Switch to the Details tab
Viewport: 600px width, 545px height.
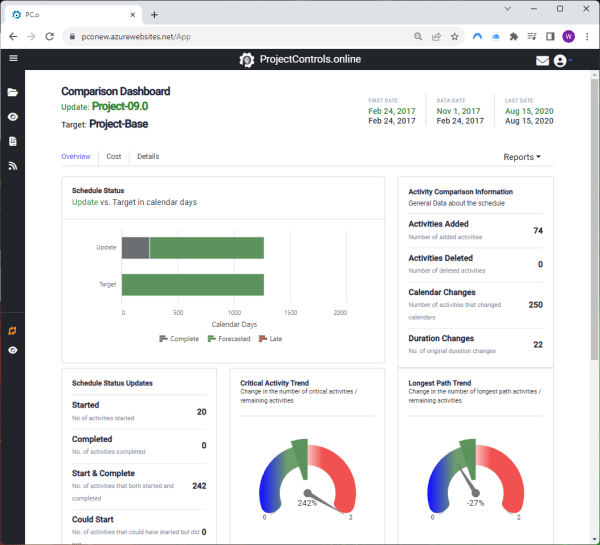coord(148,157)
